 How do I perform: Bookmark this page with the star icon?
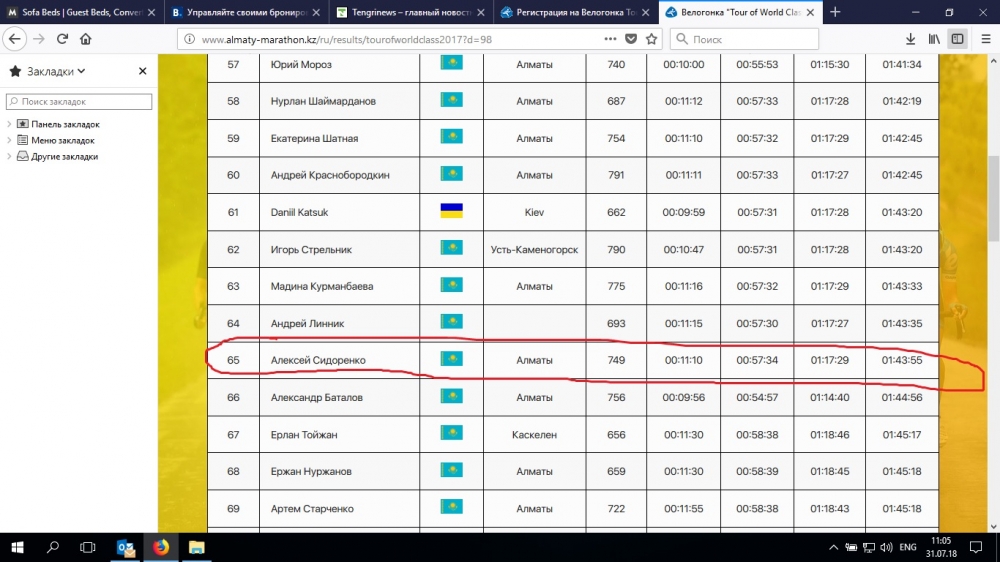point(652,39)
